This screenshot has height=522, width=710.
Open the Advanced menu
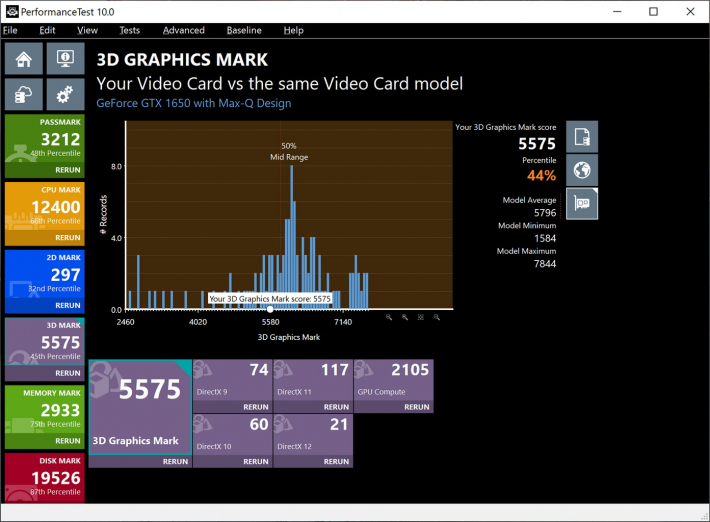click(x=183, y=30)
